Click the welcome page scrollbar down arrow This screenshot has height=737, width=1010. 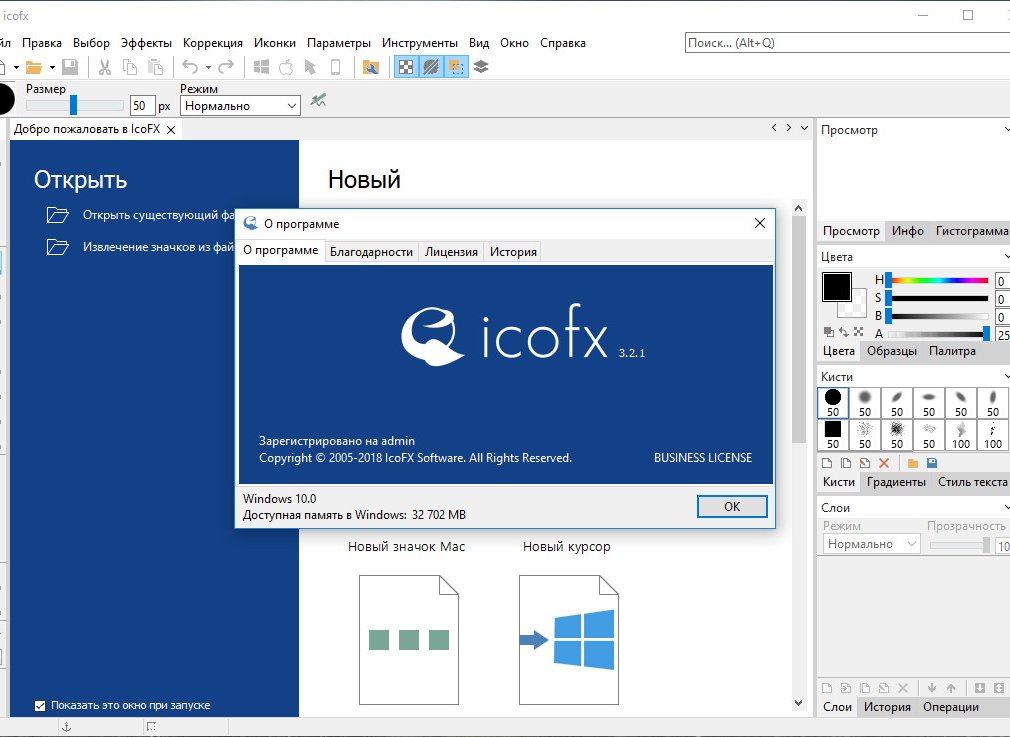tap(799, 703)
